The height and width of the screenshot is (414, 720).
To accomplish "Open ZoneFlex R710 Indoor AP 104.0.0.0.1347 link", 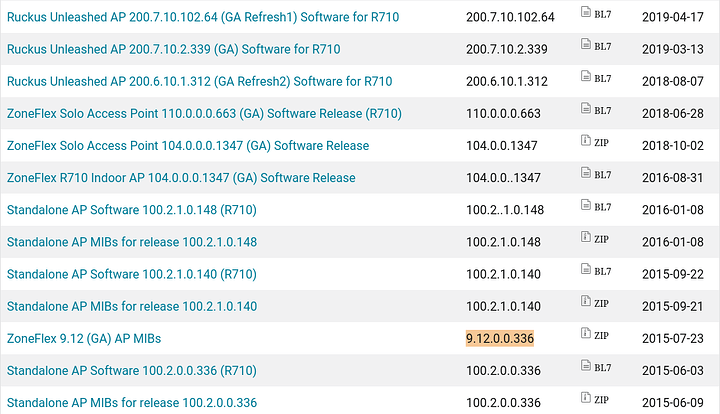I will 181,178.
